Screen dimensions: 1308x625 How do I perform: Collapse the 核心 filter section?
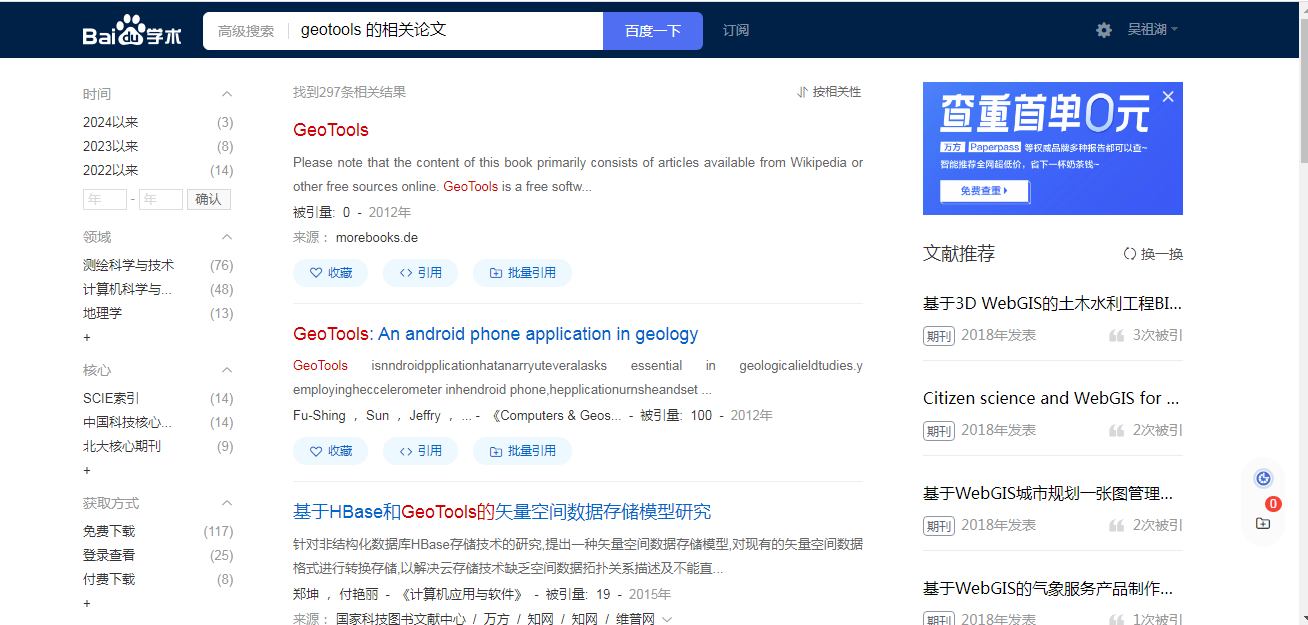coord(227,370)
